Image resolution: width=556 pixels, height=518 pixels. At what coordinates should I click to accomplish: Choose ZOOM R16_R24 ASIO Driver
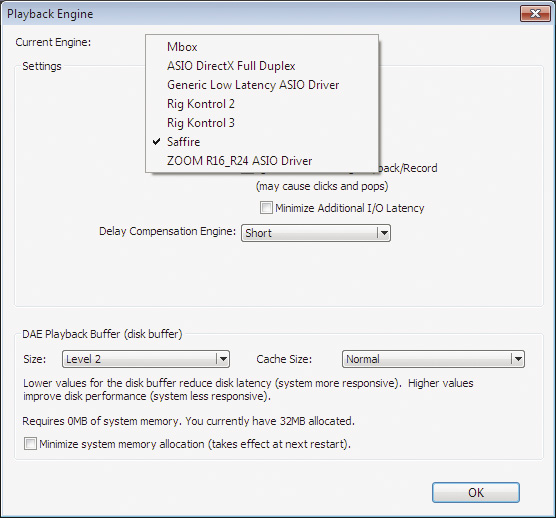pos(262,161)
